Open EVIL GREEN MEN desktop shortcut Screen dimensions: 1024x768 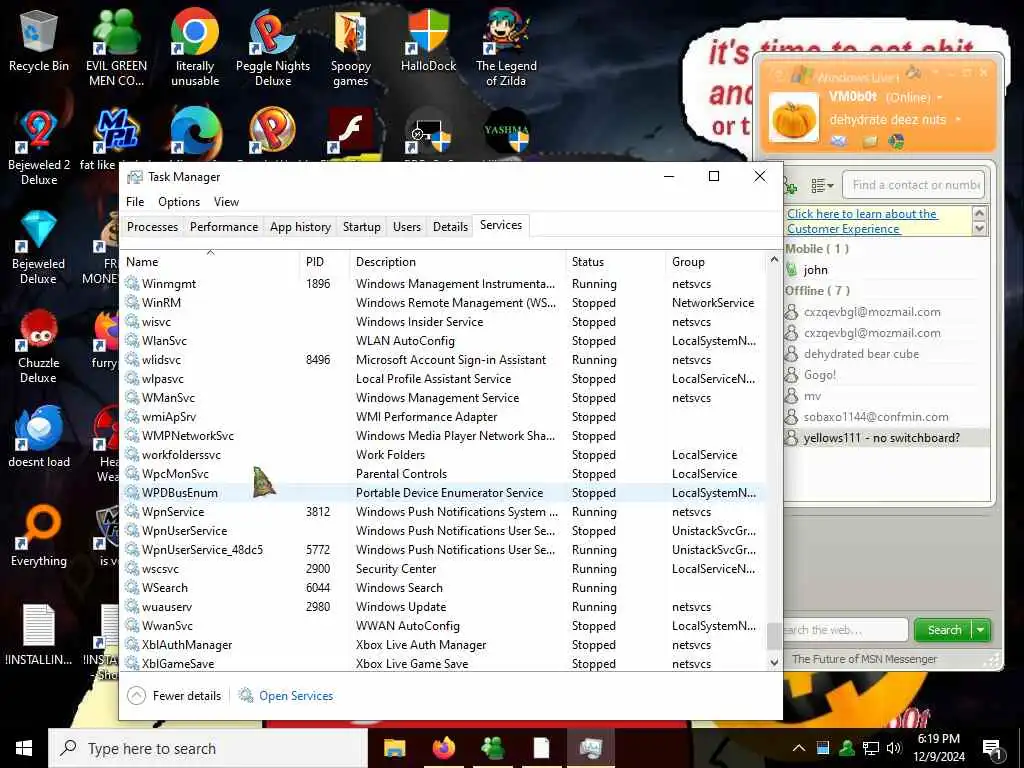click(x=116, y=48)
